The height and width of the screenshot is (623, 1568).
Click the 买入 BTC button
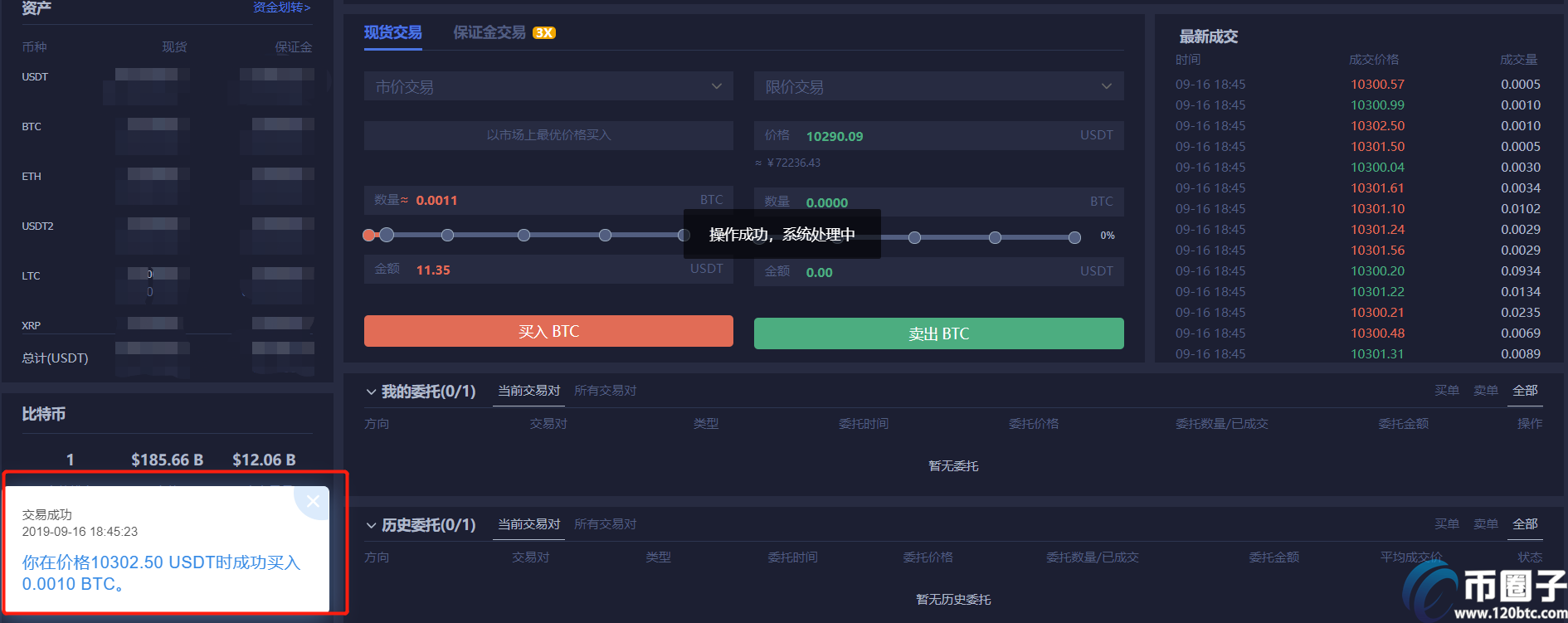point(548,331)
